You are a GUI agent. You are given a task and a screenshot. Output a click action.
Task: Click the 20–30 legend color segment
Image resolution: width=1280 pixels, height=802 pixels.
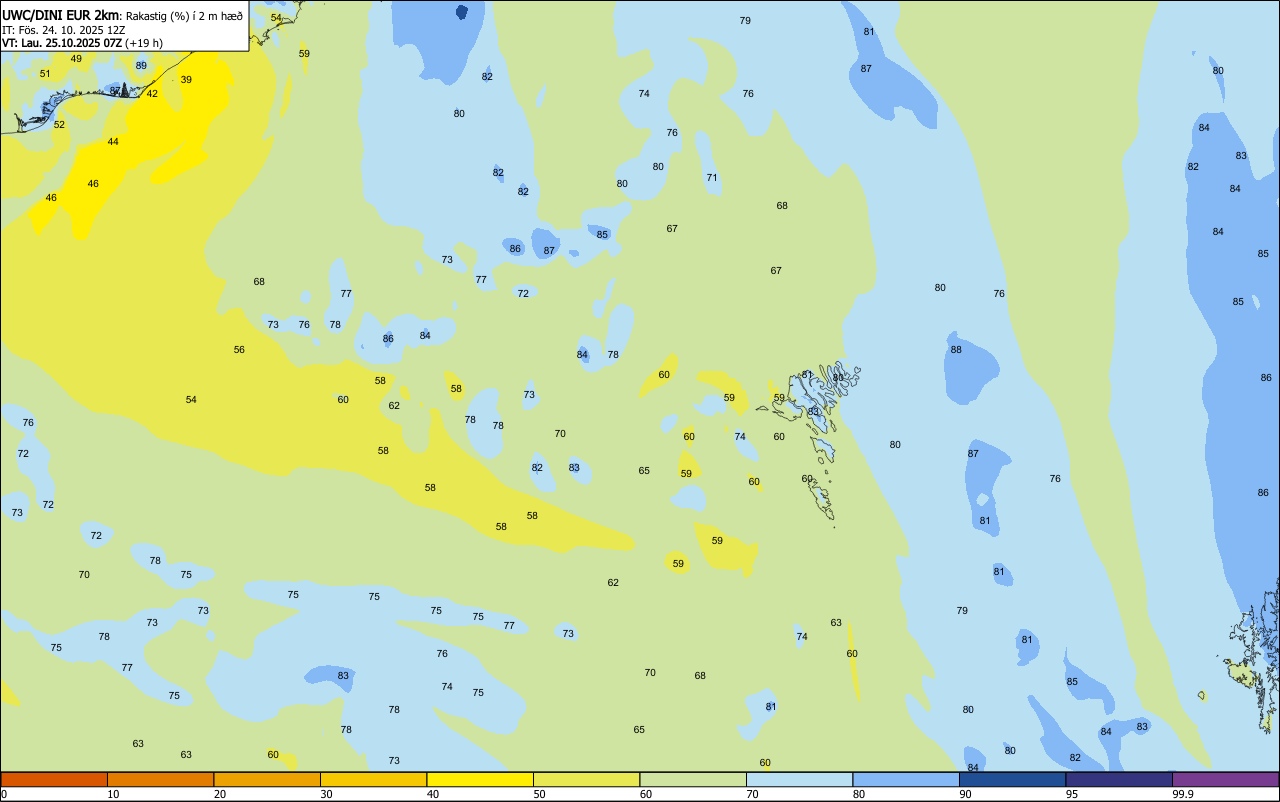pyautogui.click(x=267, y=779)
